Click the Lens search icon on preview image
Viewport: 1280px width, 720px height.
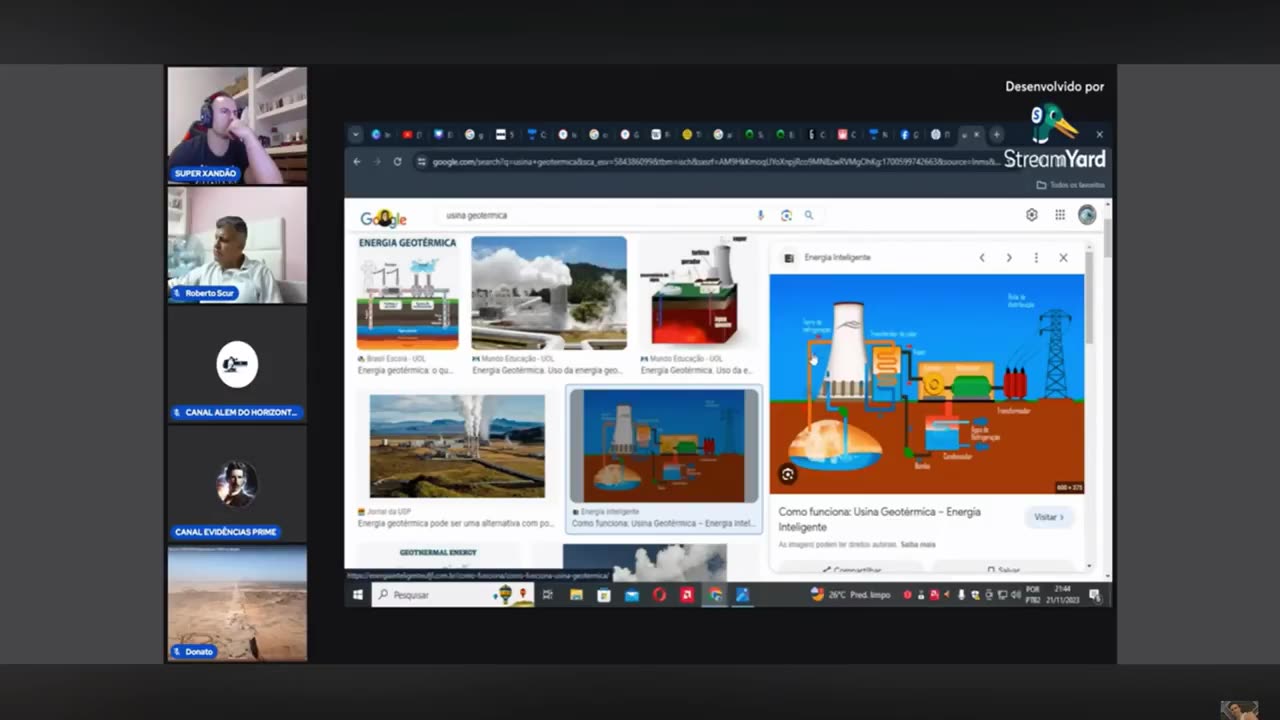pos(788,475)
